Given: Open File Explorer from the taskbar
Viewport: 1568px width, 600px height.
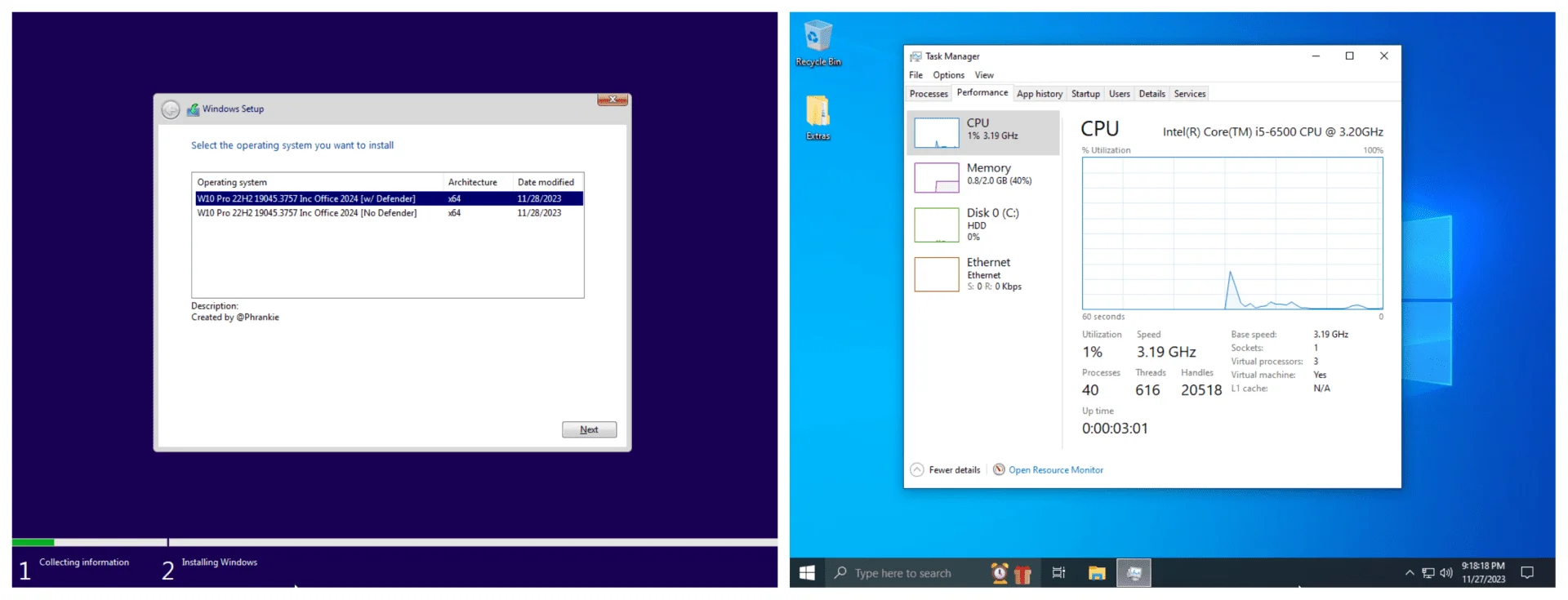Looking at the screenshot, I should point(1097,573).
